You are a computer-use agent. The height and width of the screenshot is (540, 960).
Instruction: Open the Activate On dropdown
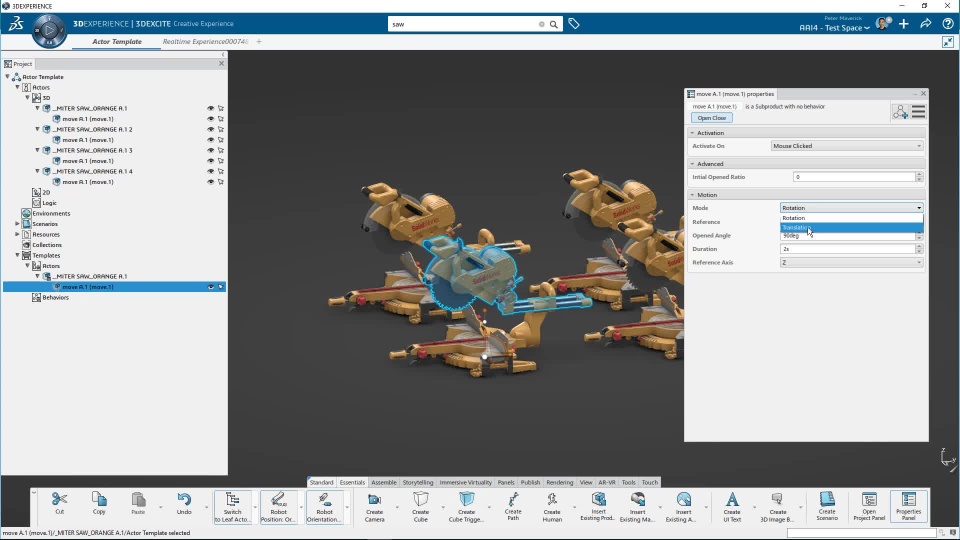click(x=846, y=146)
